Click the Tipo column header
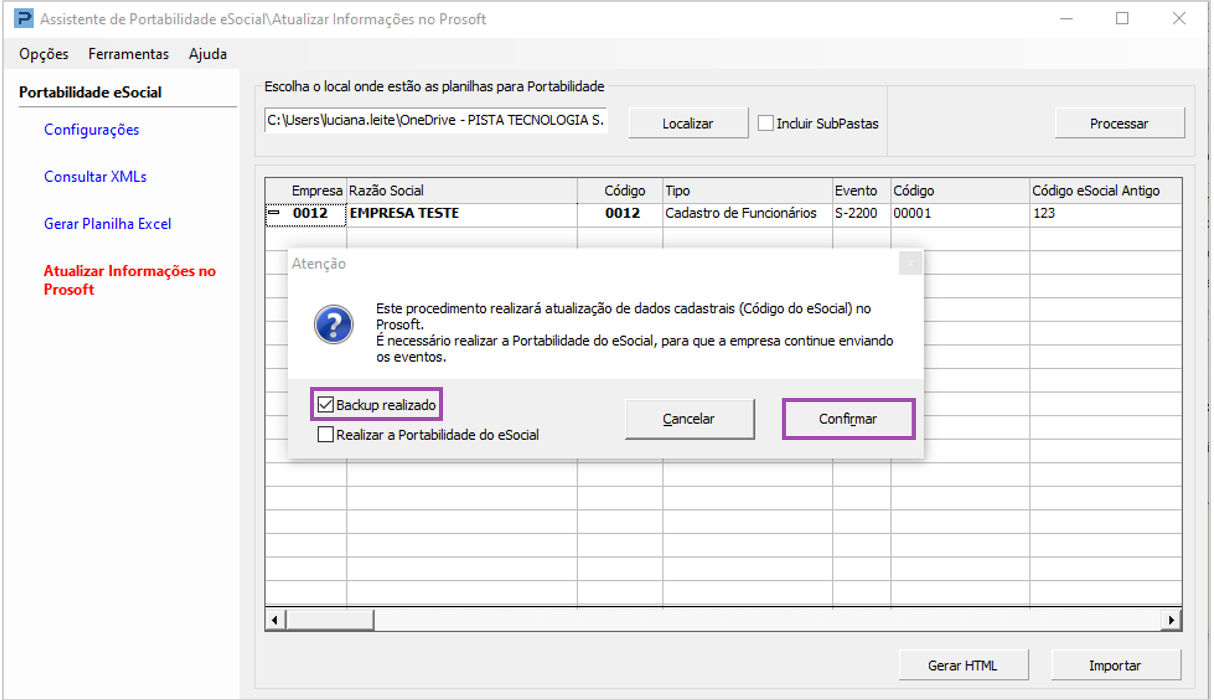This screenshot has width=1214, height=700. [x=747, y=190]
